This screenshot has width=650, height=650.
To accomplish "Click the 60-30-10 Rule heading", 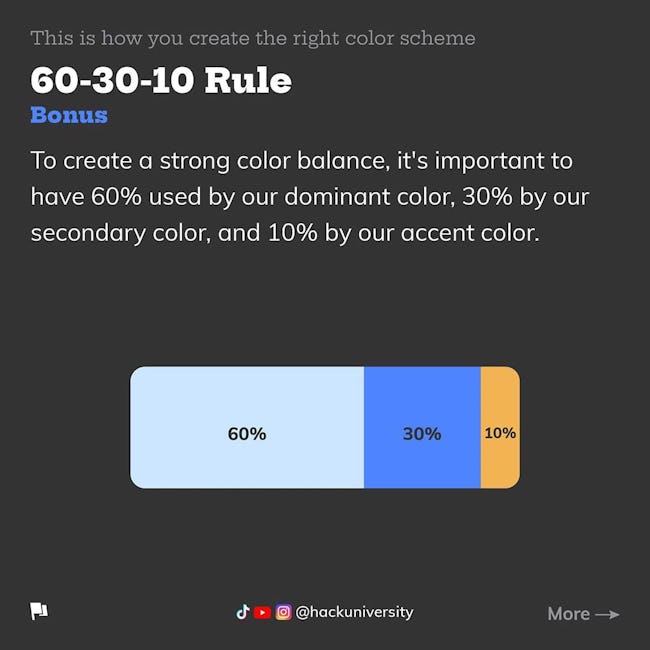I will (x=161, y=80).
